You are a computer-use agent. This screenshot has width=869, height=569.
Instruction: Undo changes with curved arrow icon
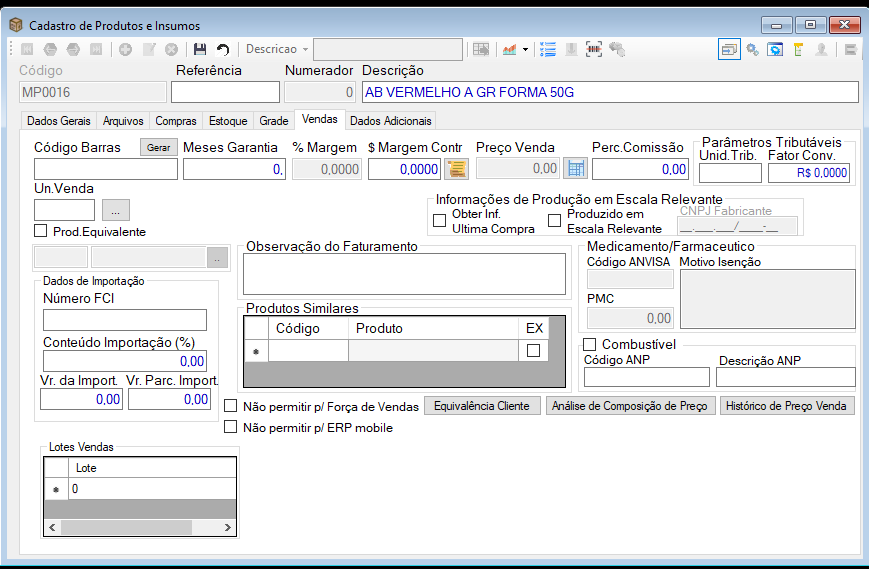pyautogui.click(x=223, y=49)
